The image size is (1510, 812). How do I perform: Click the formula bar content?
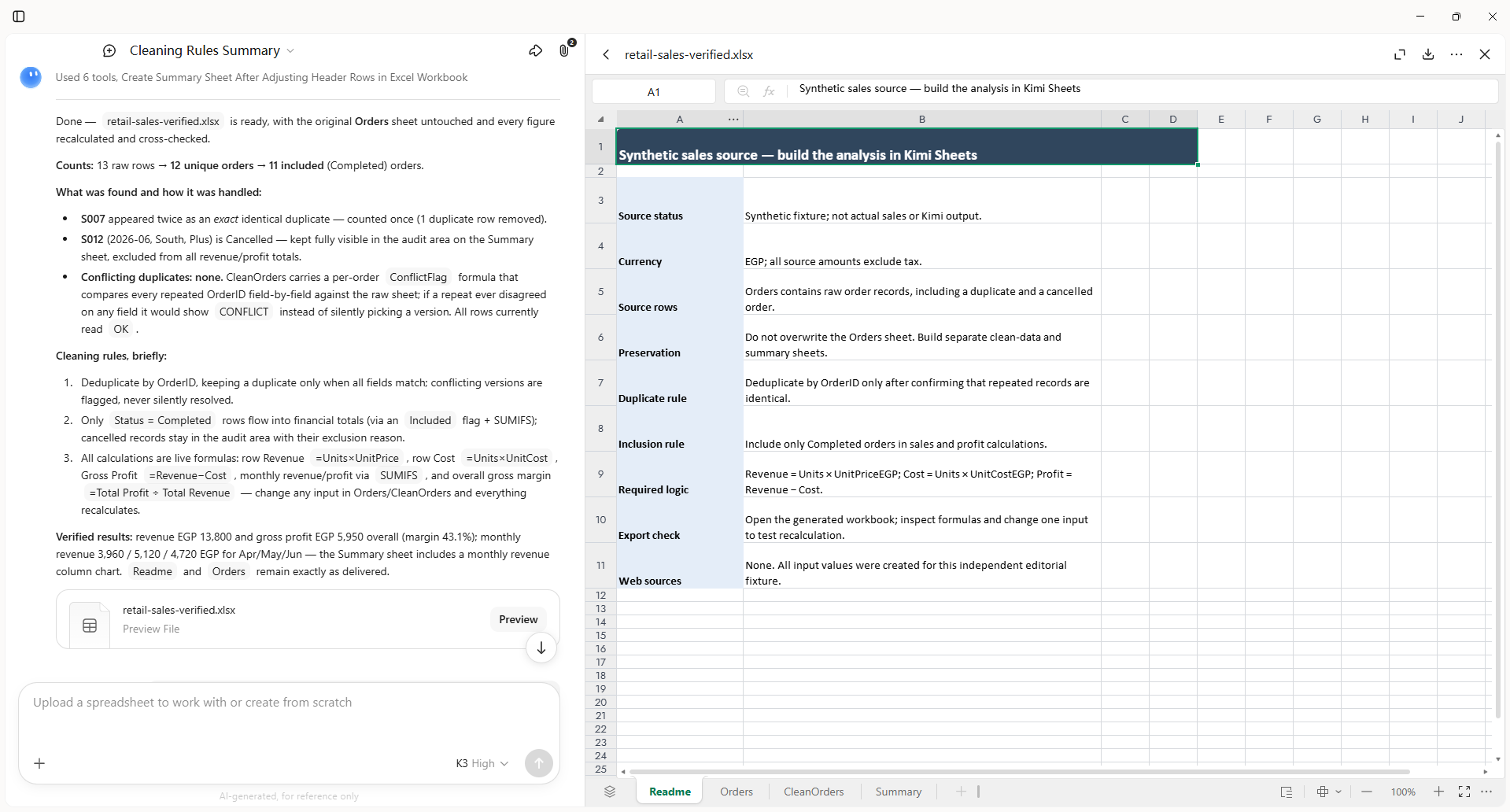click(x=1141, y=89)
